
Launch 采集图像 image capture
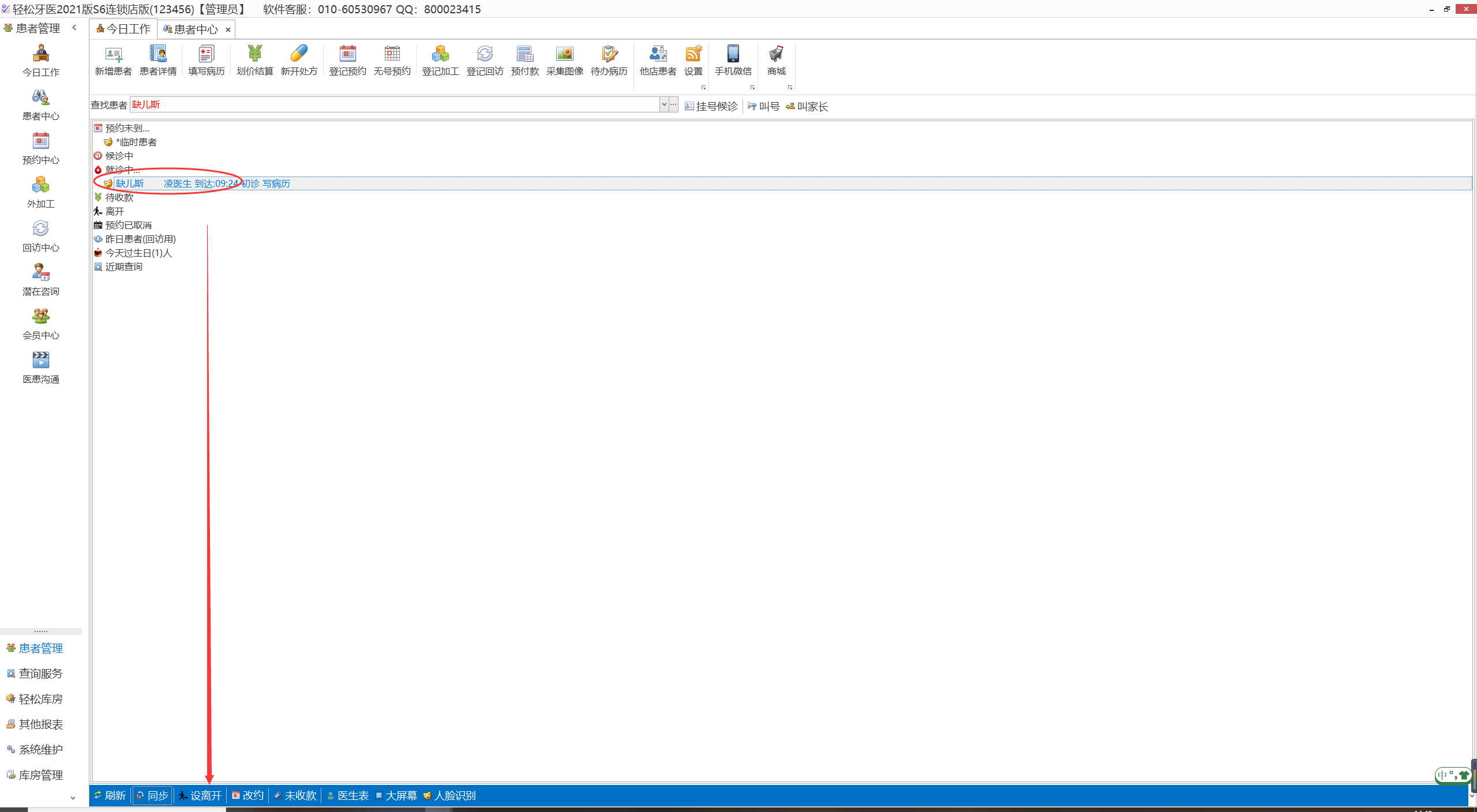564,61
